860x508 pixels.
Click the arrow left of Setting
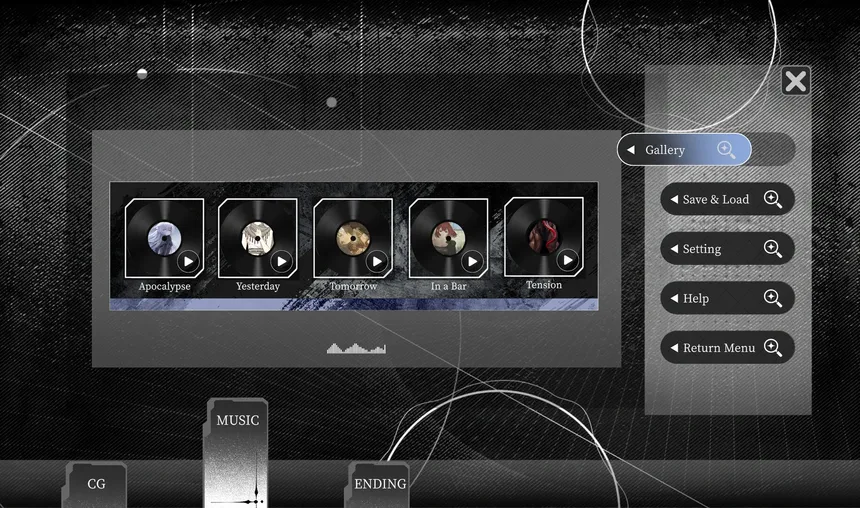click(x=674, y=249)
